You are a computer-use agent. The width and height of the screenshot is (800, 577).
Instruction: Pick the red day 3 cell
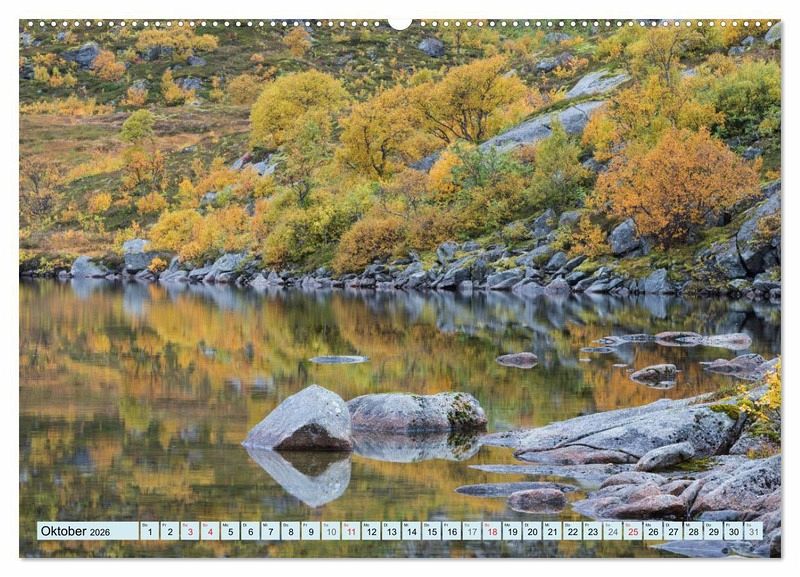click(x=190, y=531)
